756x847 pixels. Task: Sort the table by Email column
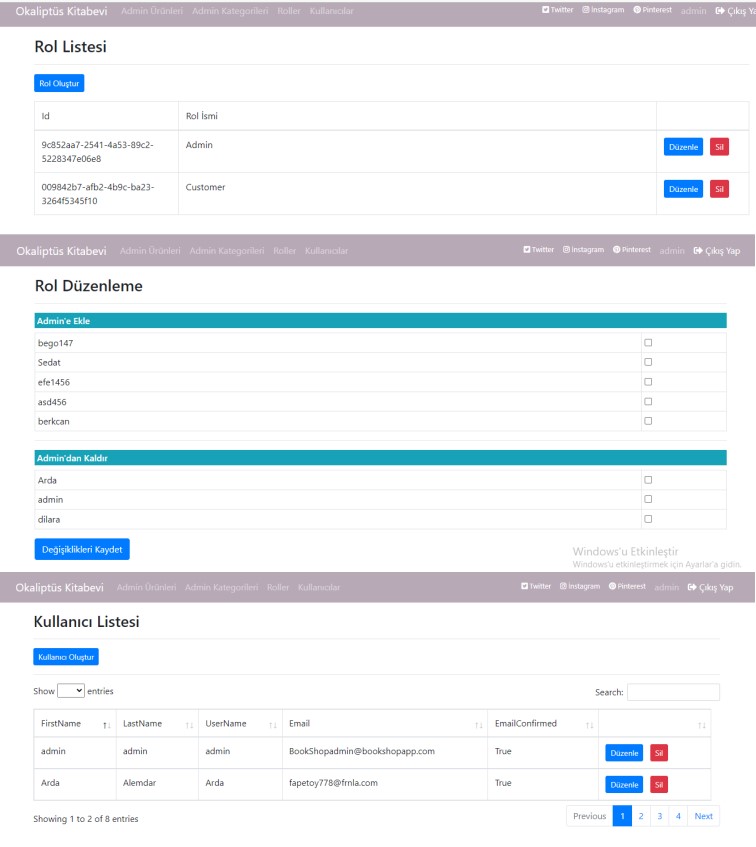point(385,724)
